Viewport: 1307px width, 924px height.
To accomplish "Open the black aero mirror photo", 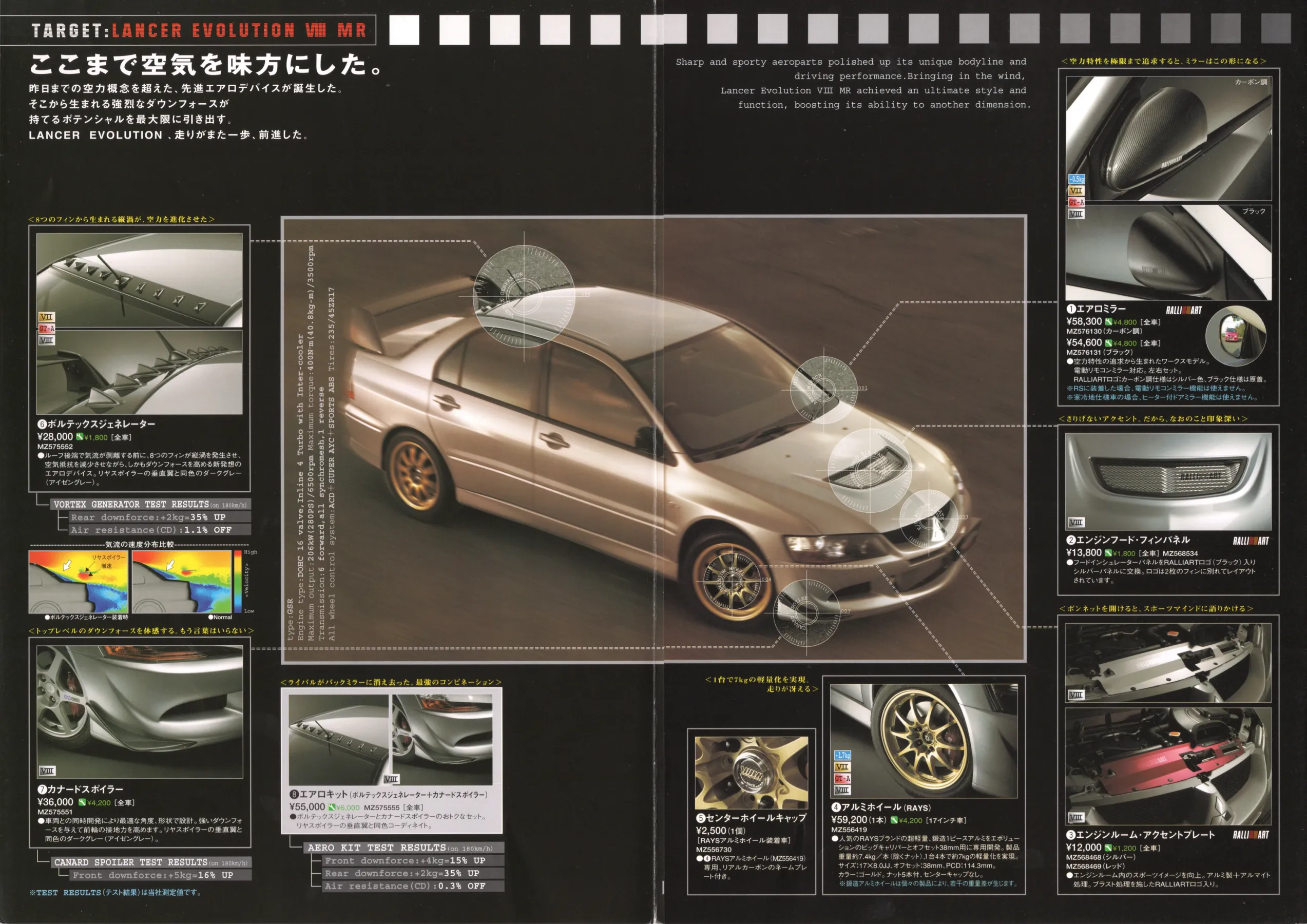I will pyautogui.click(x=1169, y=253).
